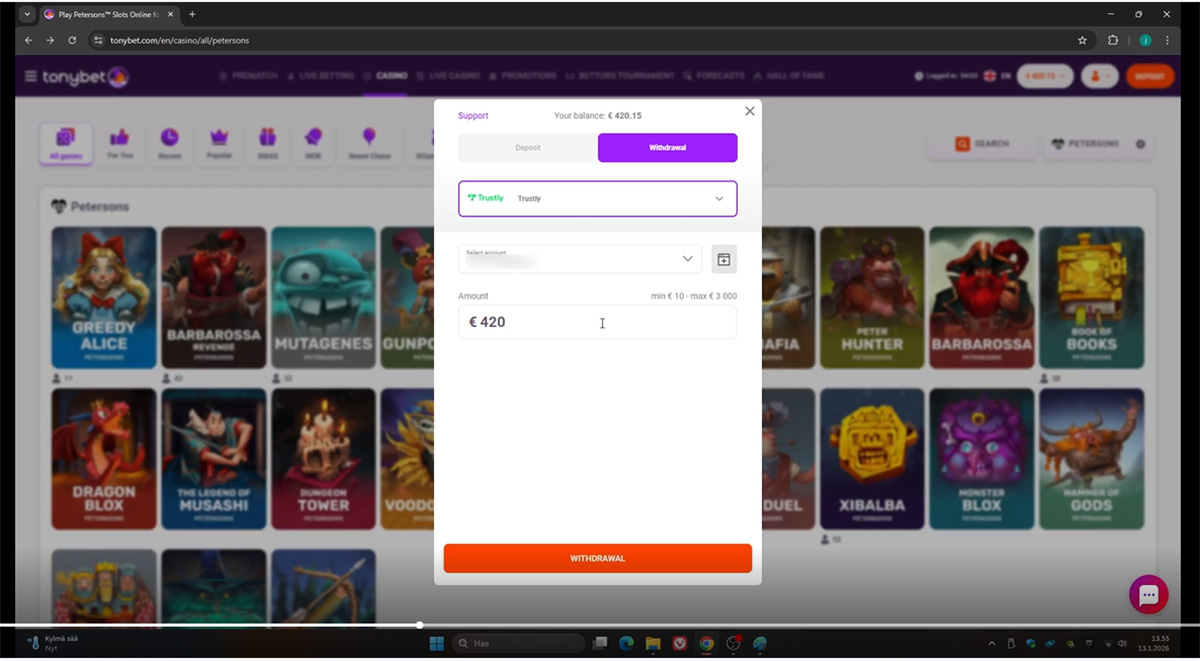Reload the page with the refresh icon
1200x661 pixels.
tap(72, 40)
